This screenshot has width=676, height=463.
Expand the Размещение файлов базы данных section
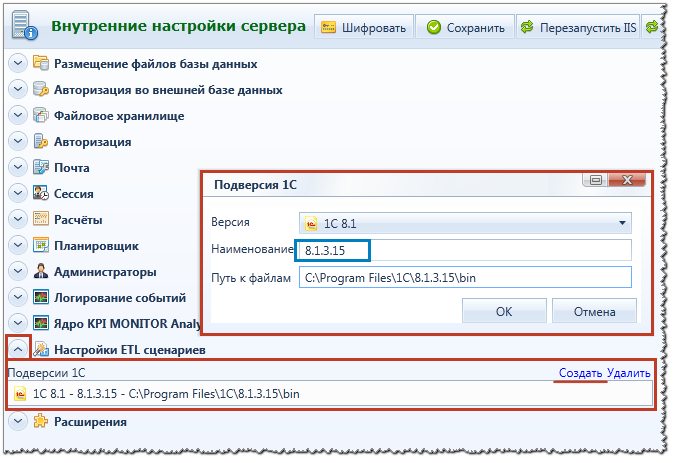[x=18, y=63]
